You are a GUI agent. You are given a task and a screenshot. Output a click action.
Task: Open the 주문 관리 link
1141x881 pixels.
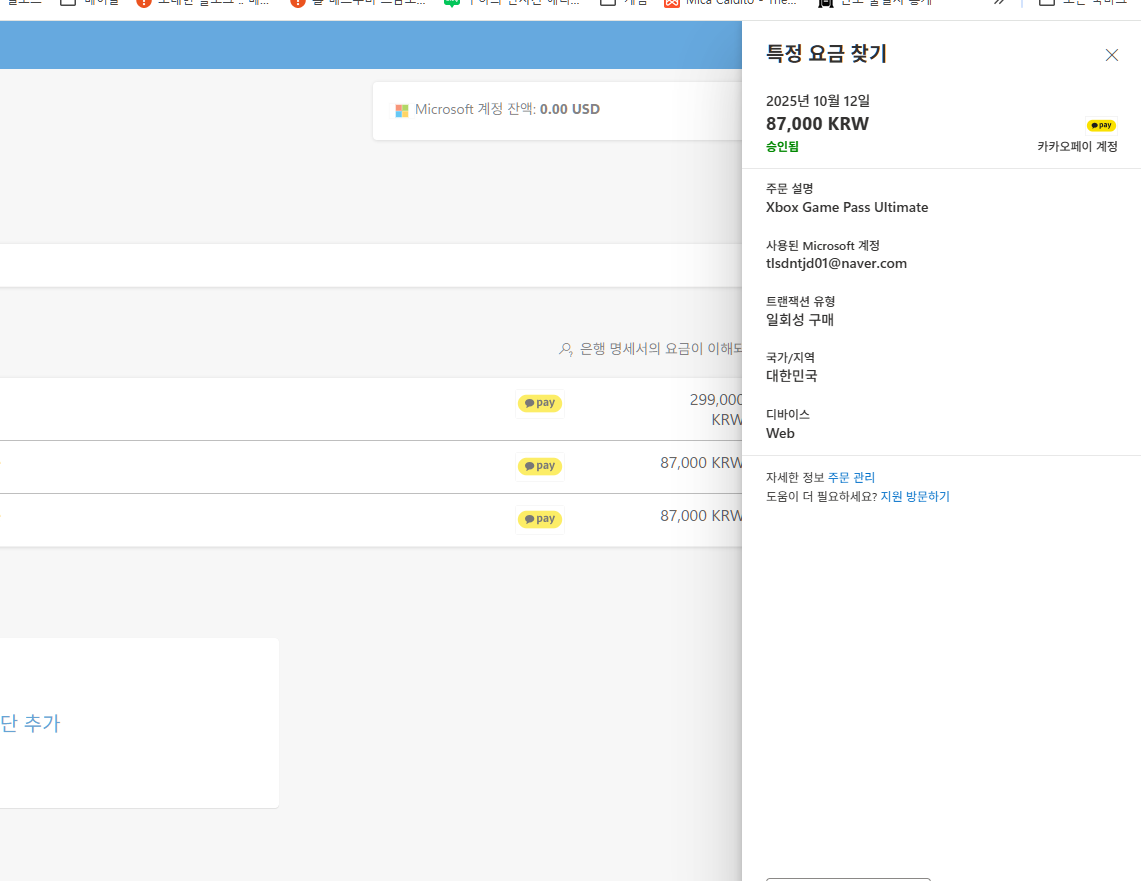tap(851, 477)
